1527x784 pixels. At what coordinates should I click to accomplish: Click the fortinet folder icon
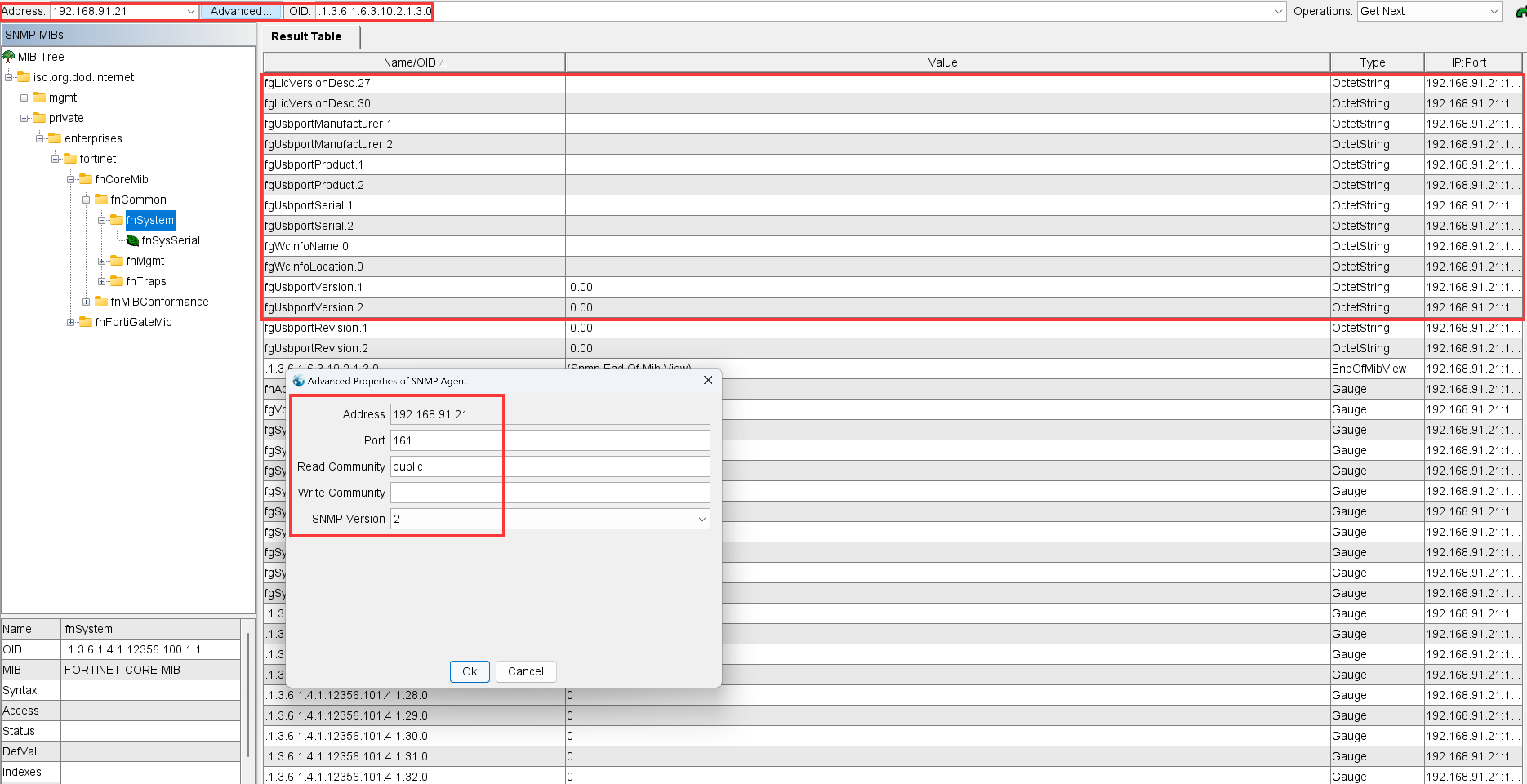pyautogui.click(x=70, y=159)
